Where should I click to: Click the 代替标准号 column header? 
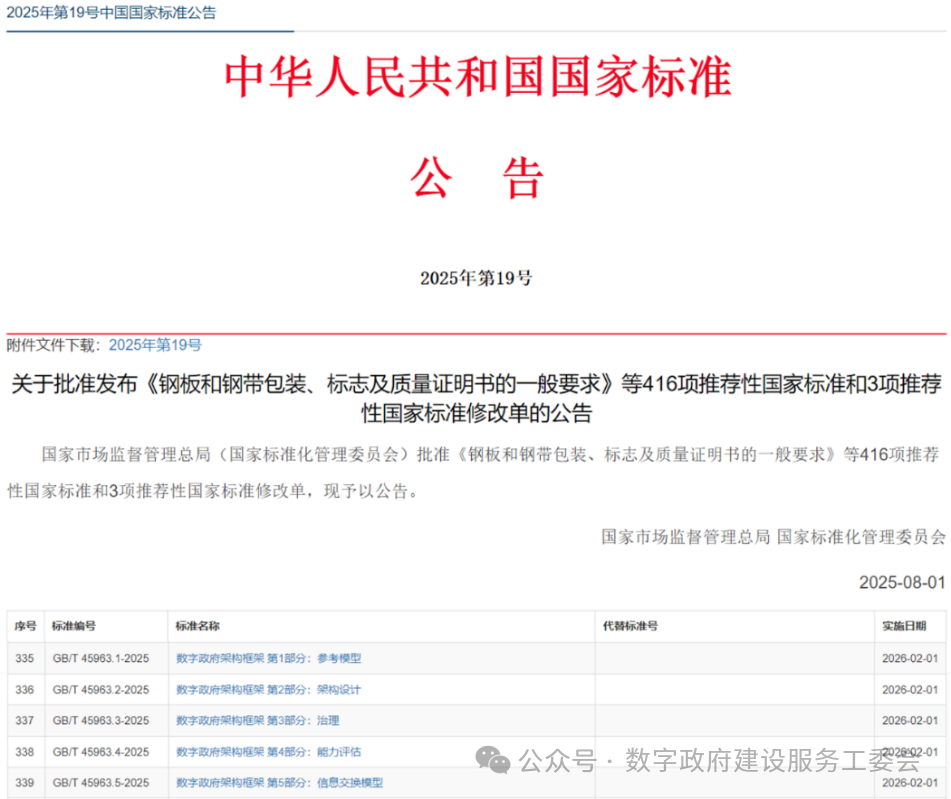[630, 626]
